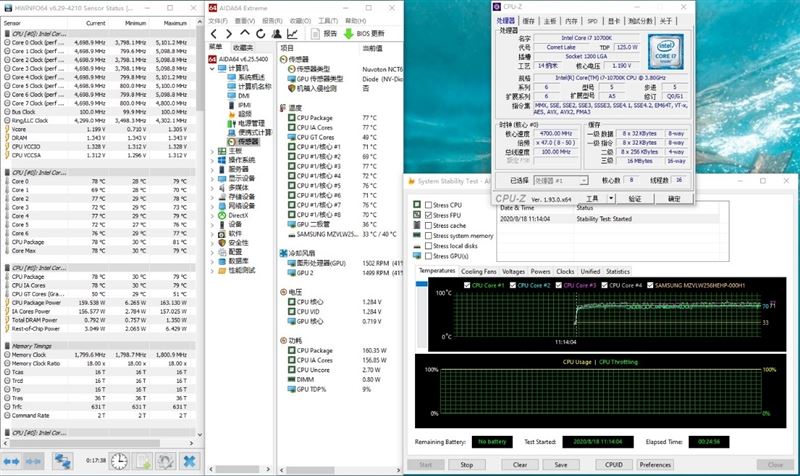Open CPU-Z 工具 dropdown arrow
The image size is (800, 476).
point(611,198)
